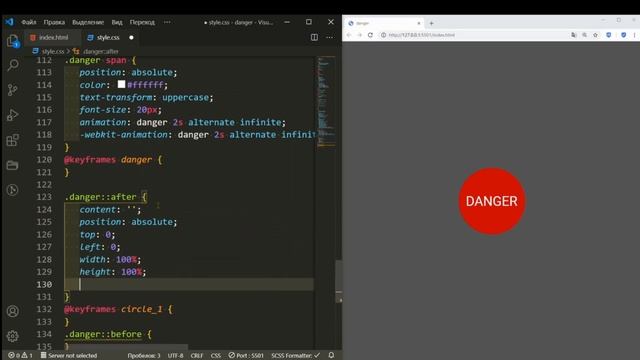Open the editor More Actions ellipsis
640x360 pixels.
pyautogui.click(x=329, y=38)
